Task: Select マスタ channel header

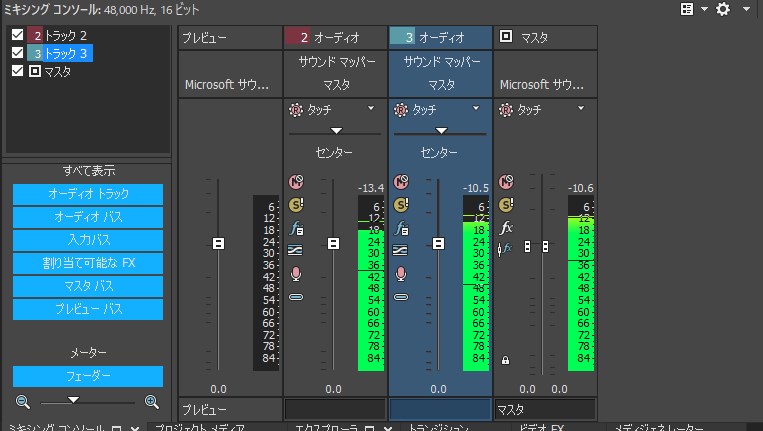Action: click(545, 37)
